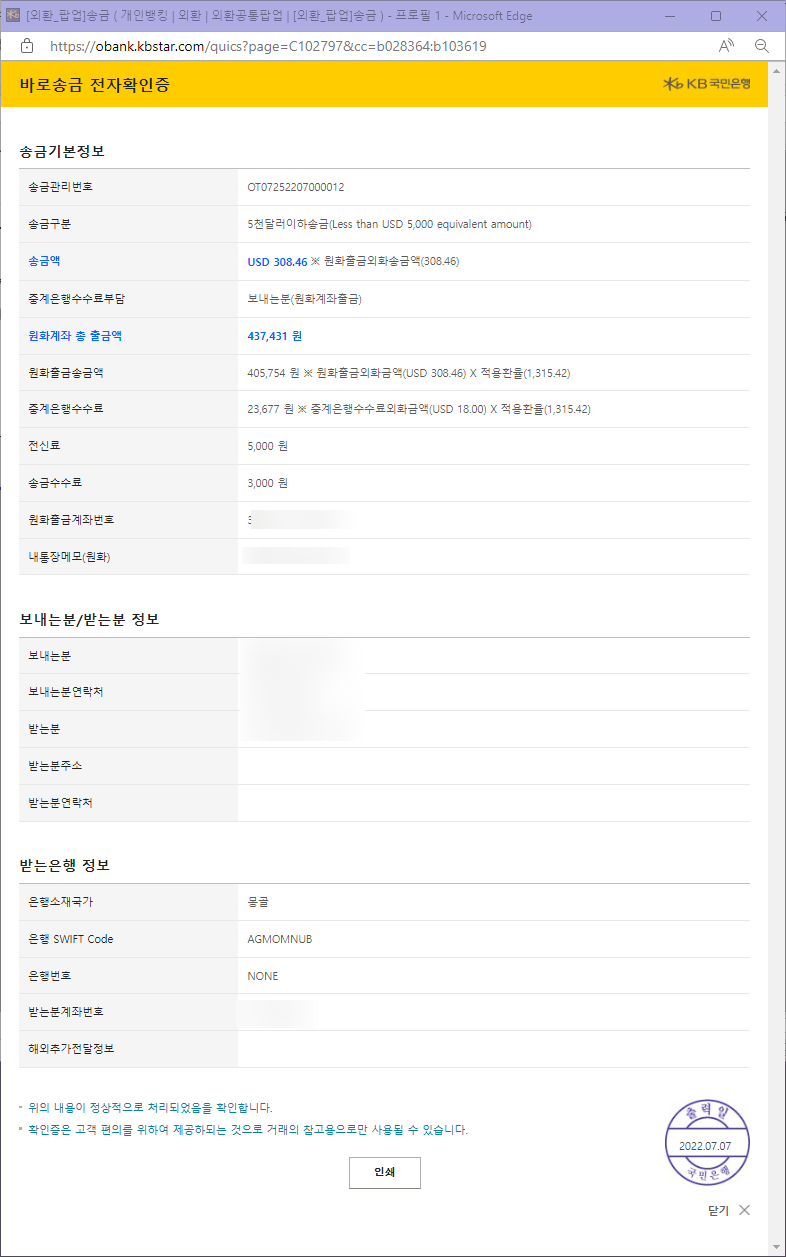Click the 보내는분연락처 label
This screenshot has width=786, height=1257.
point(66,692)
